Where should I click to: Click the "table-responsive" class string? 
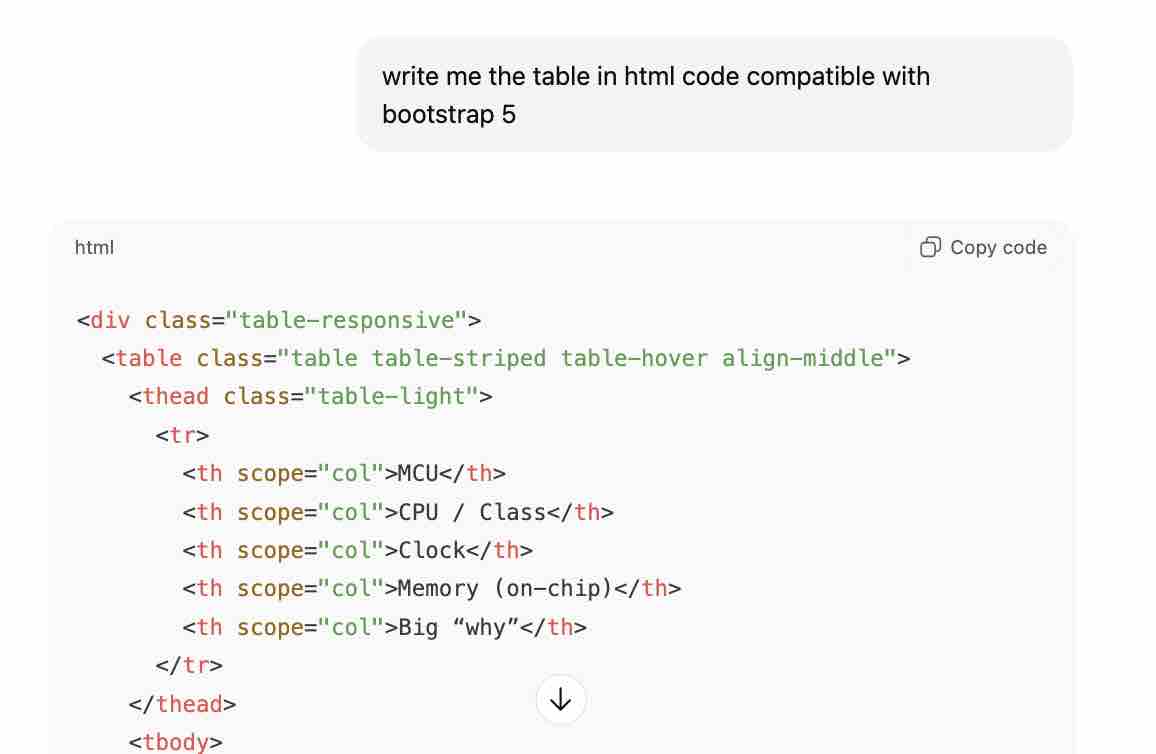[346, 321]
